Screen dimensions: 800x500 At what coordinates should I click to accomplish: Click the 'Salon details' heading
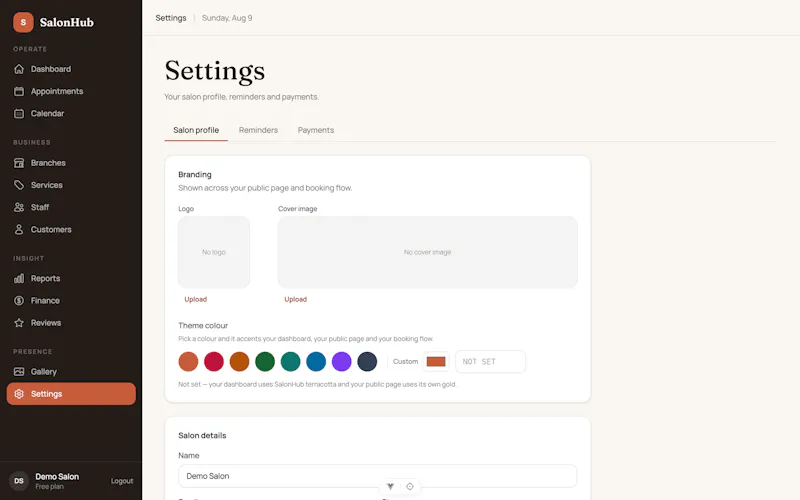[x=202, y=435]
